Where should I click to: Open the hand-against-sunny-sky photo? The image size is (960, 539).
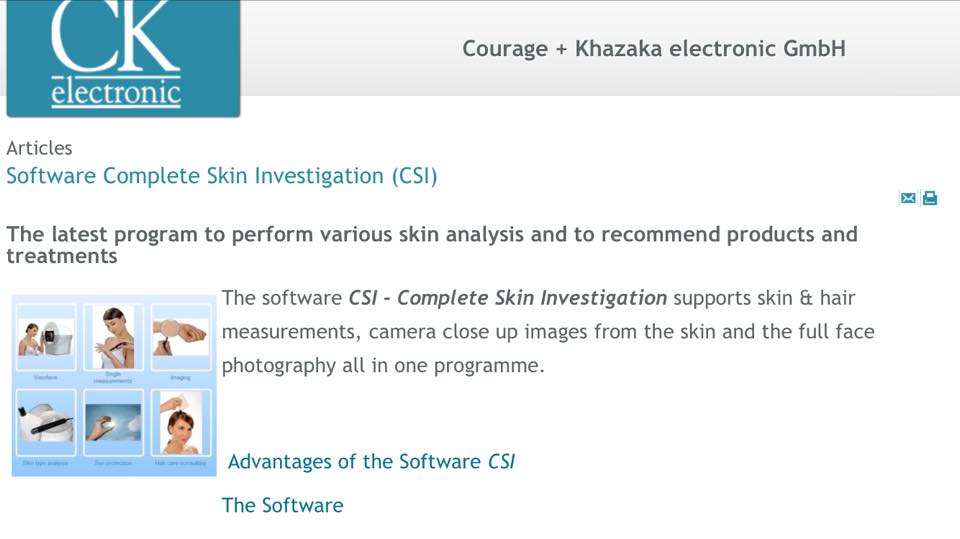pos(113,422)
